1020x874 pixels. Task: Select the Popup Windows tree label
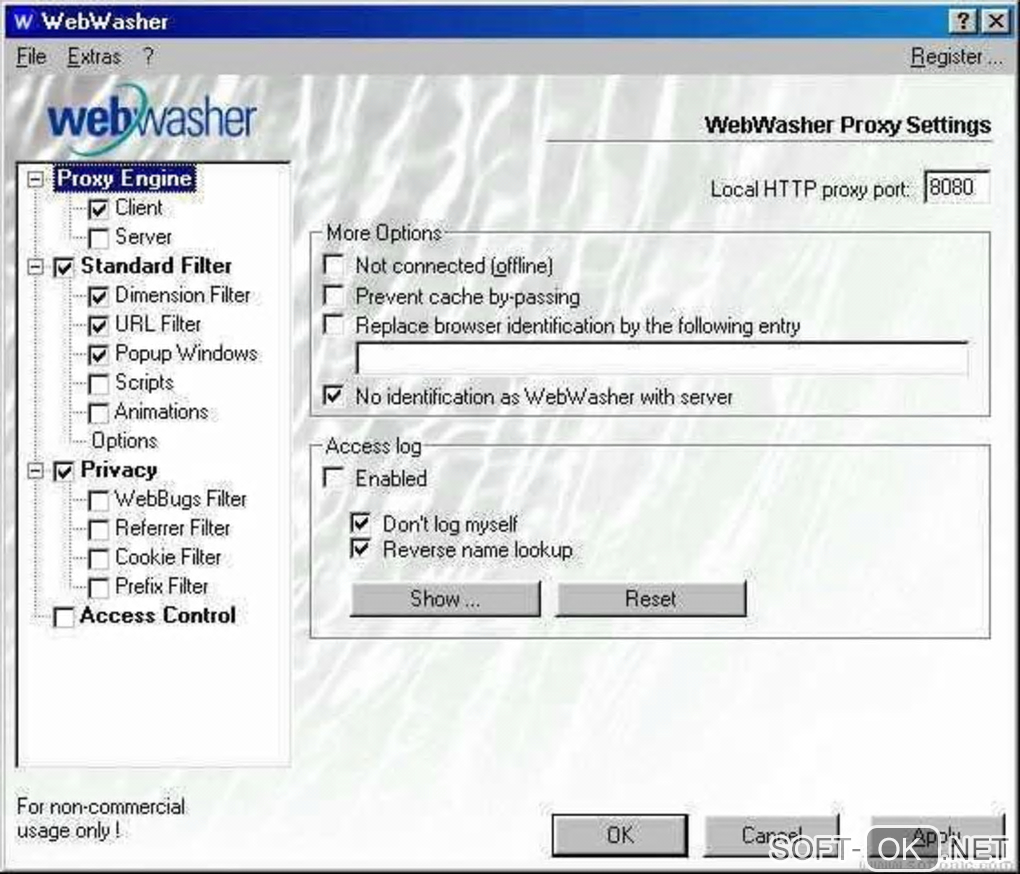(x=187, y=354)
